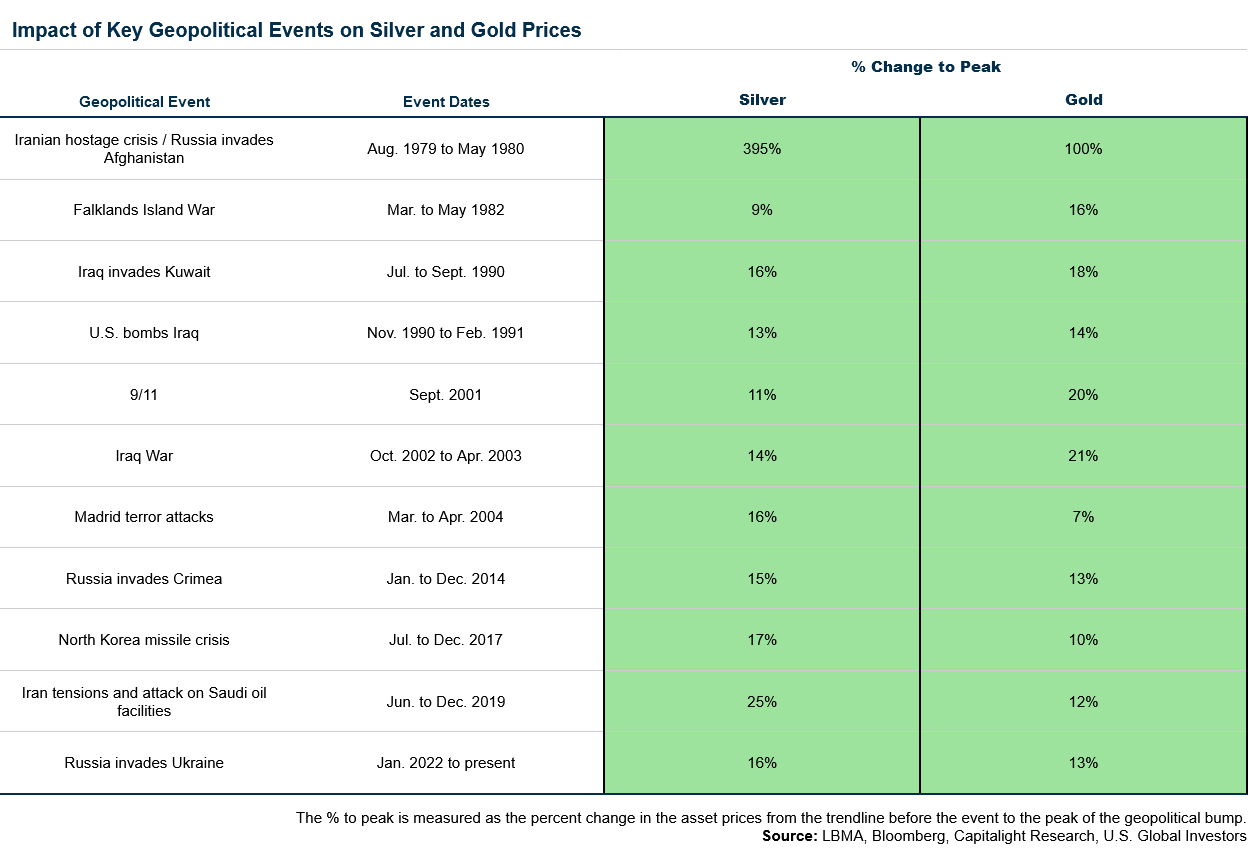Click the North Korea missile crisis label

pos(144,640)
